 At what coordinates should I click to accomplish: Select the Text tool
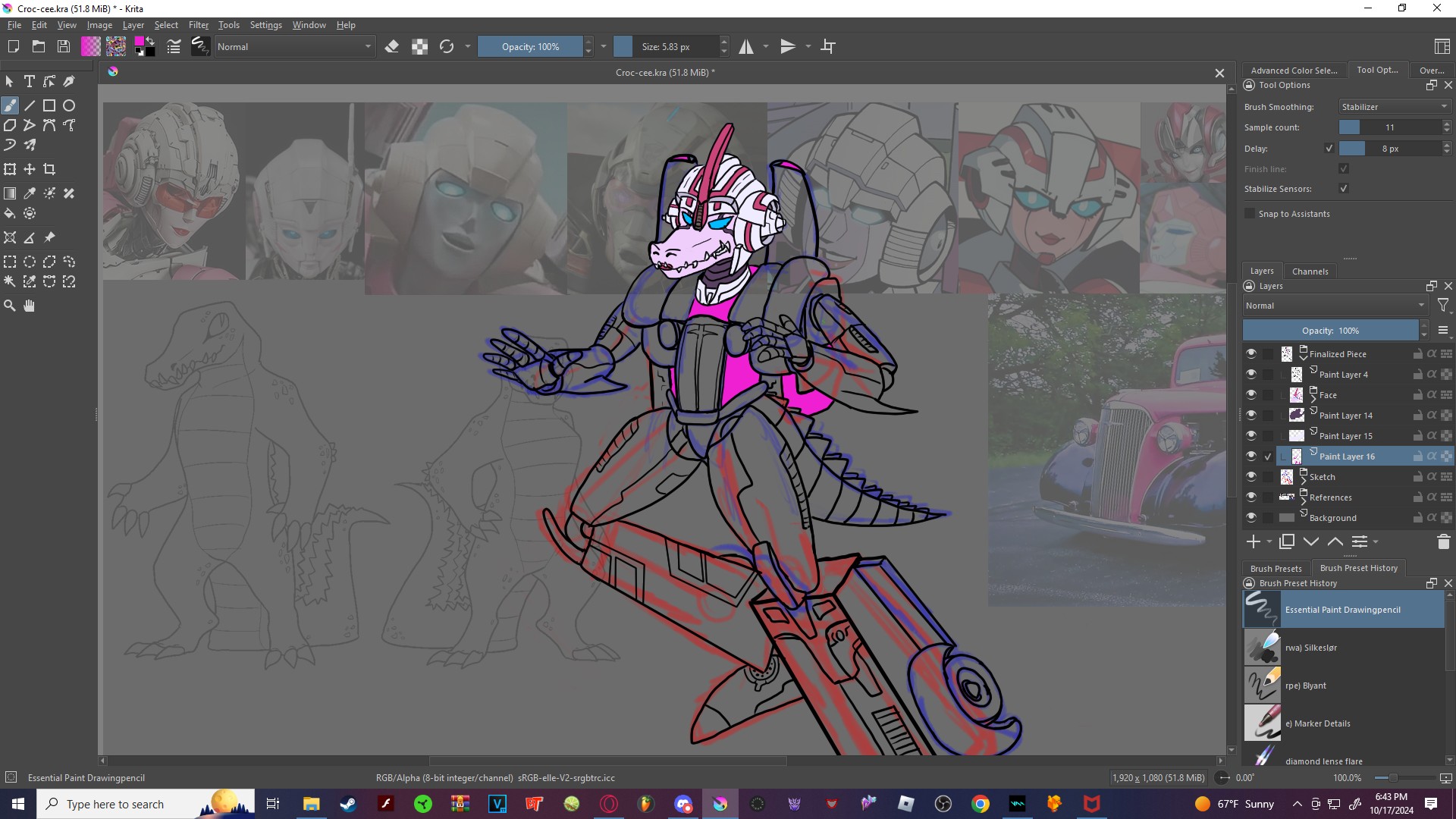(x=30, y=81)
